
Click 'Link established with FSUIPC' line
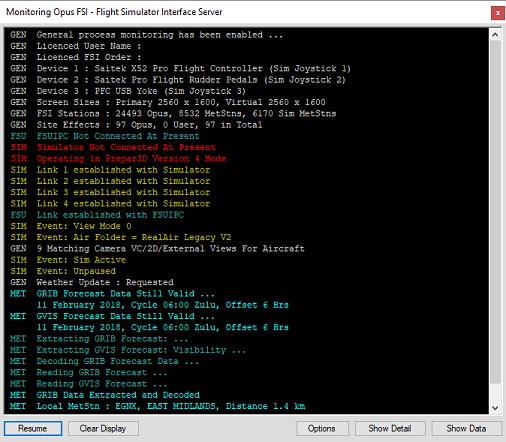point(97,215)
